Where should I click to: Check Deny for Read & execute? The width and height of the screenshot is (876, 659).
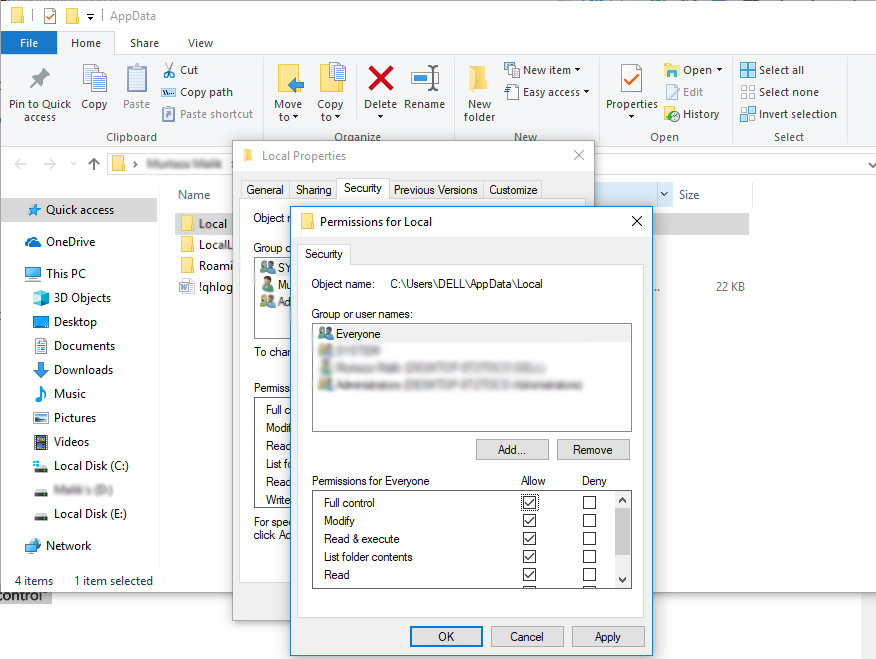[589, 538]
